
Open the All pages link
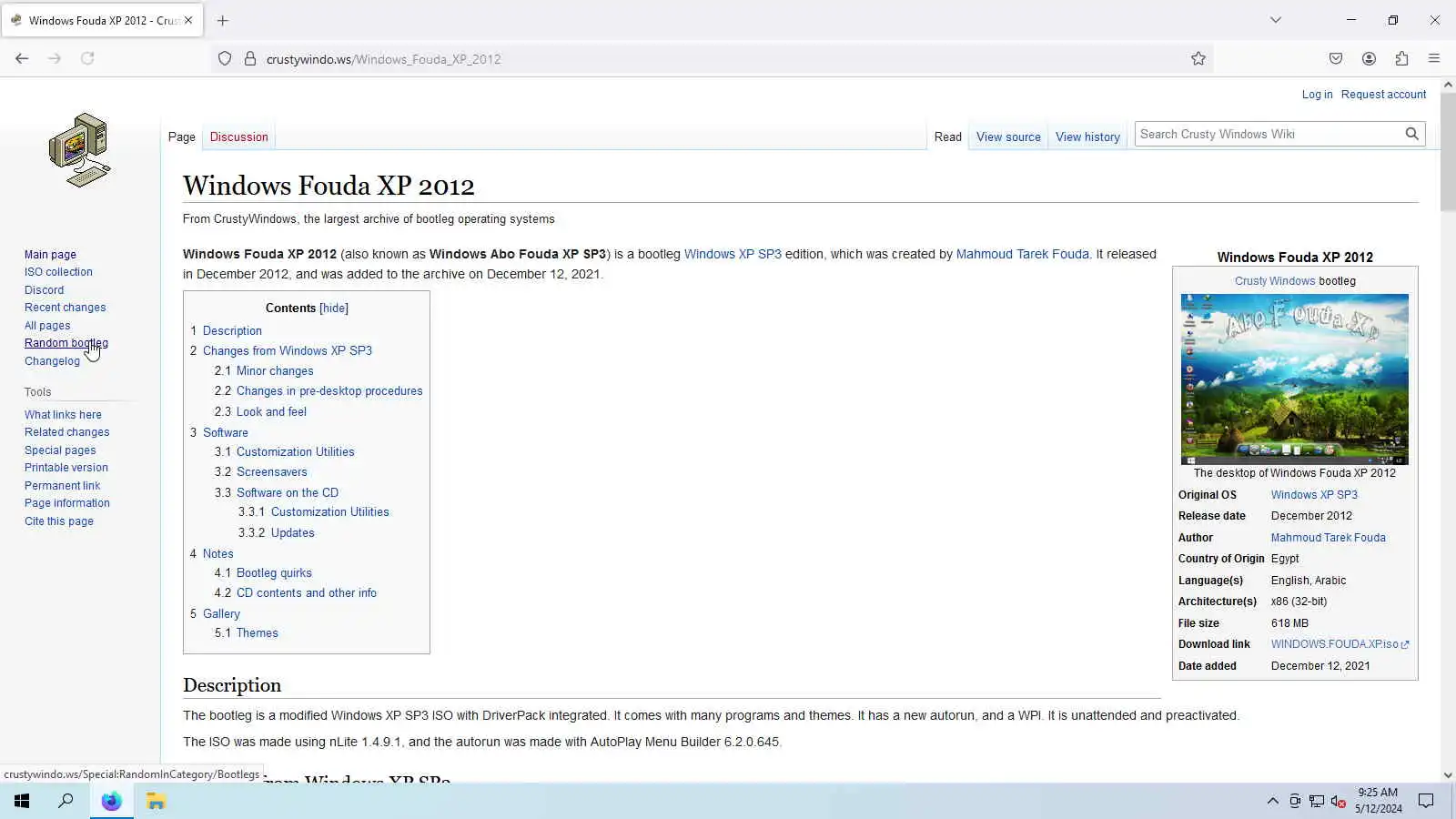[x=47, y=326]
